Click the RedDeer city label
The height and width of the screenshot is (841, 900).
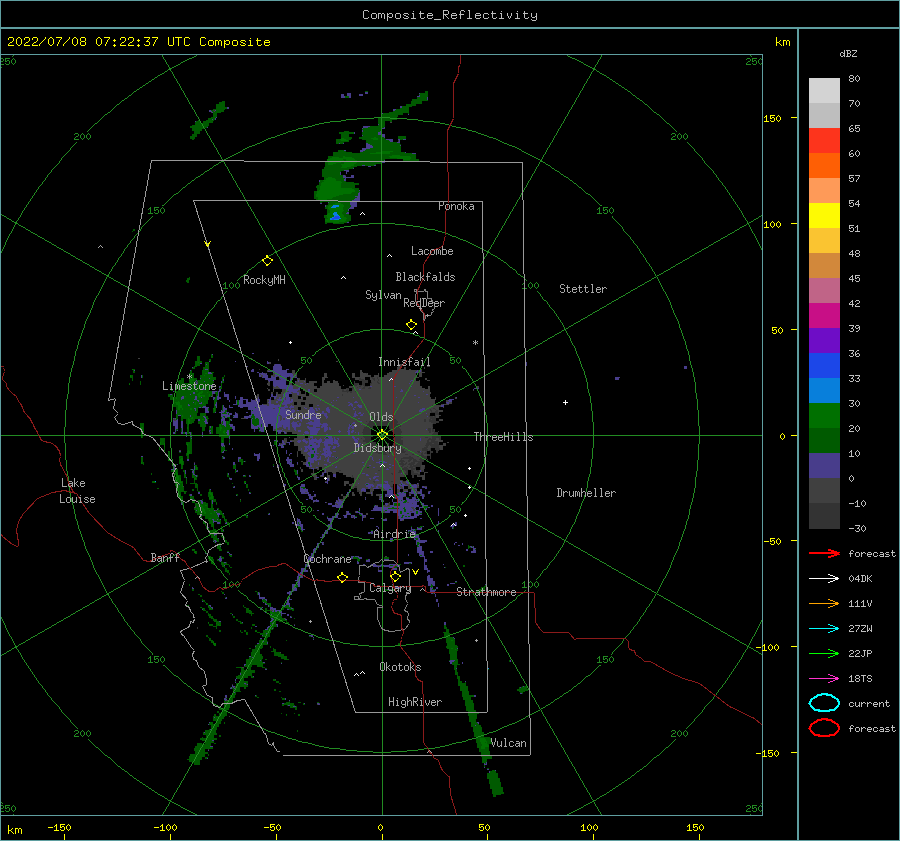pos(424,303)
